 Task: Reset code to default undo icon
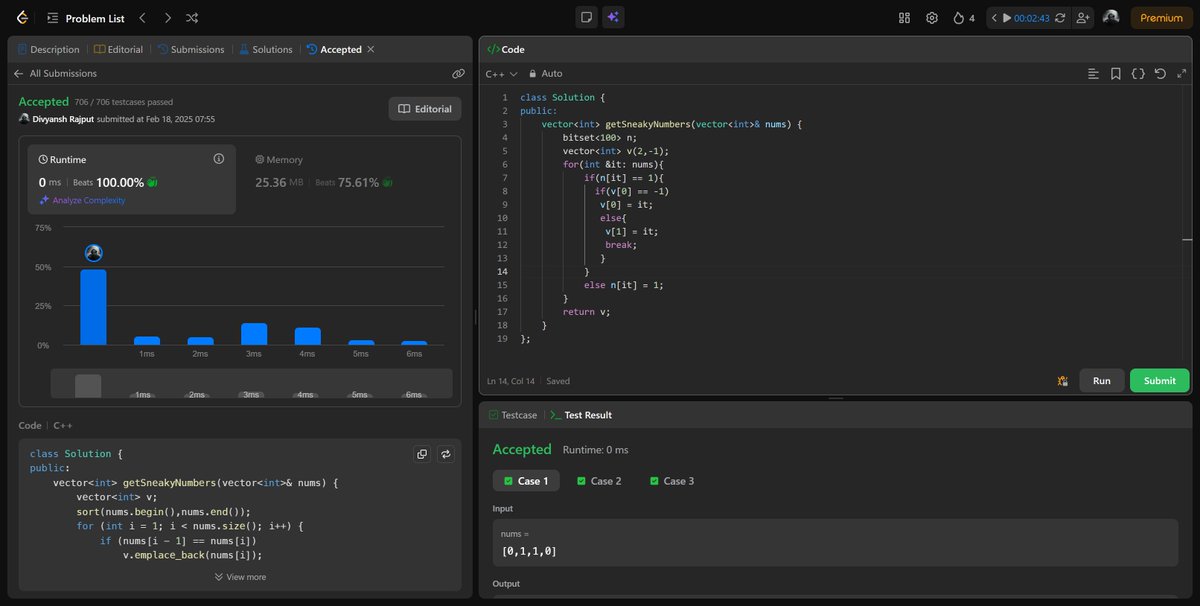[1160, 74]
